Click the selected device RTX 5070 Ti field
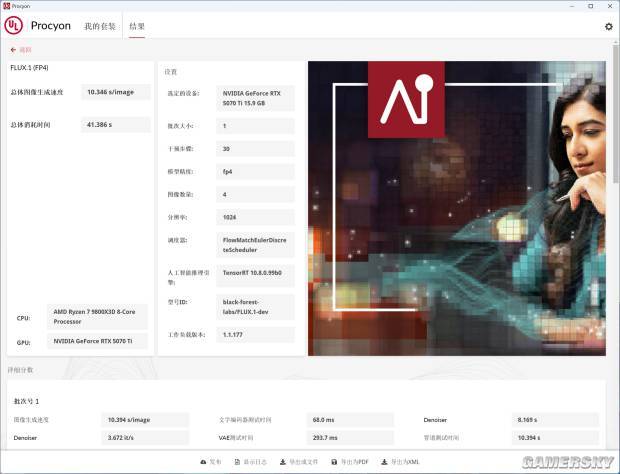This screenshot has height=474, width=620. [255, 98]
